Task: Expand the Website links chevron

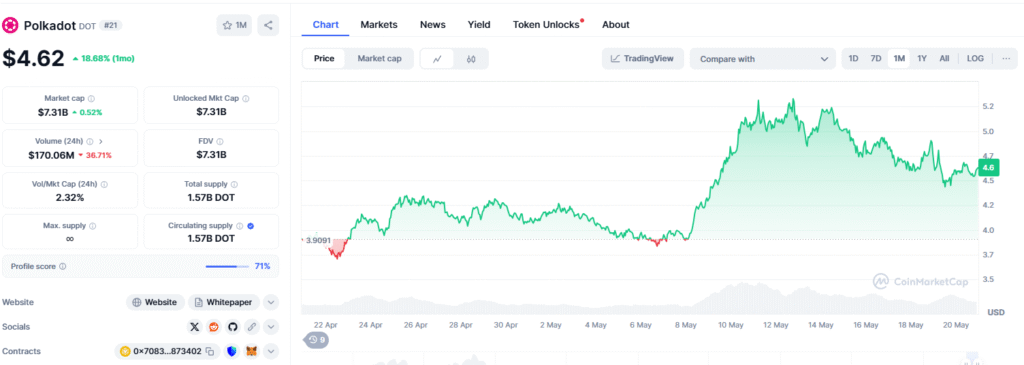Action: (271, 302)
